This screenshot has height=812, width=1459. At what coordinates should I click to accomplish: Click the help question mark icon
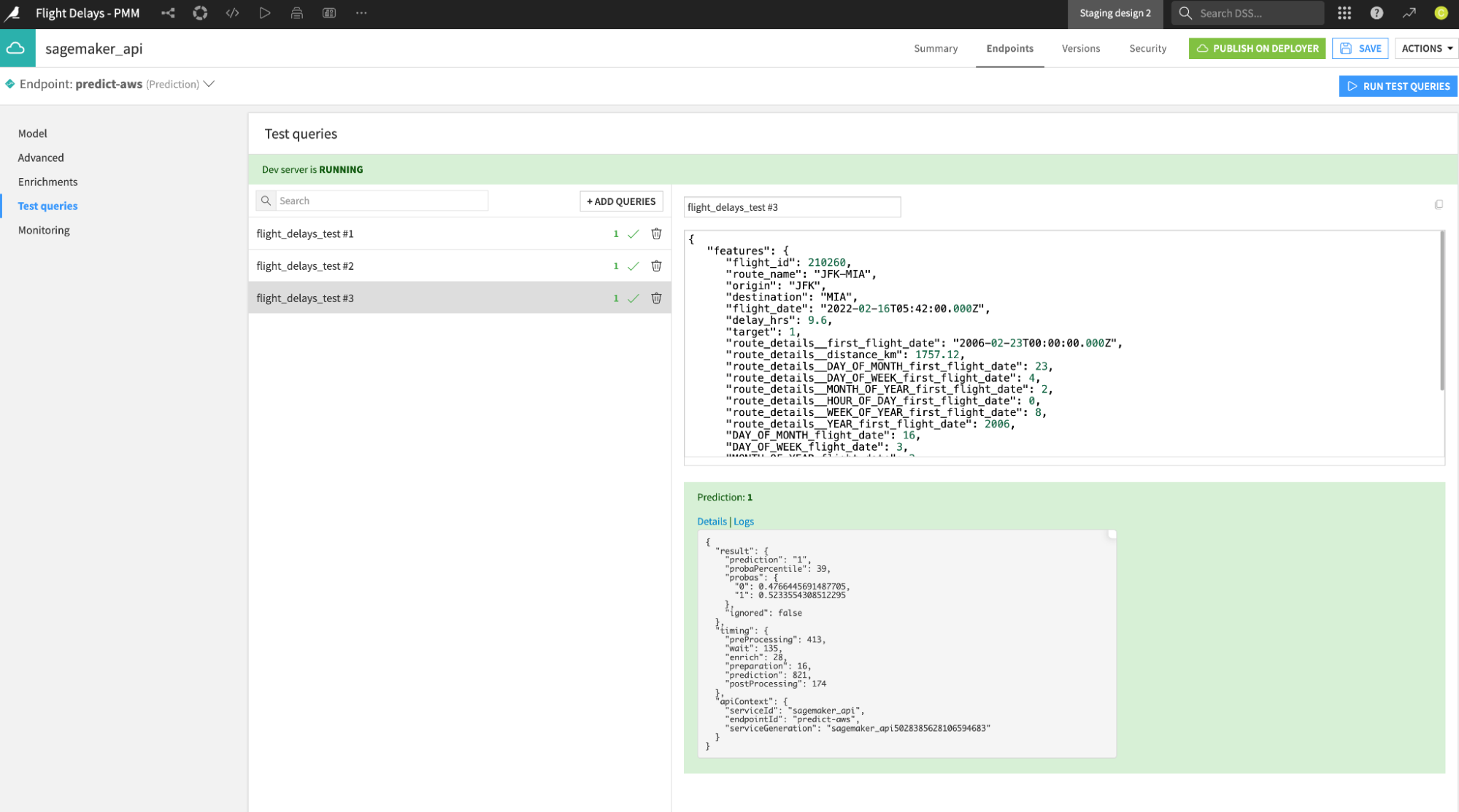pos(1377,12)
